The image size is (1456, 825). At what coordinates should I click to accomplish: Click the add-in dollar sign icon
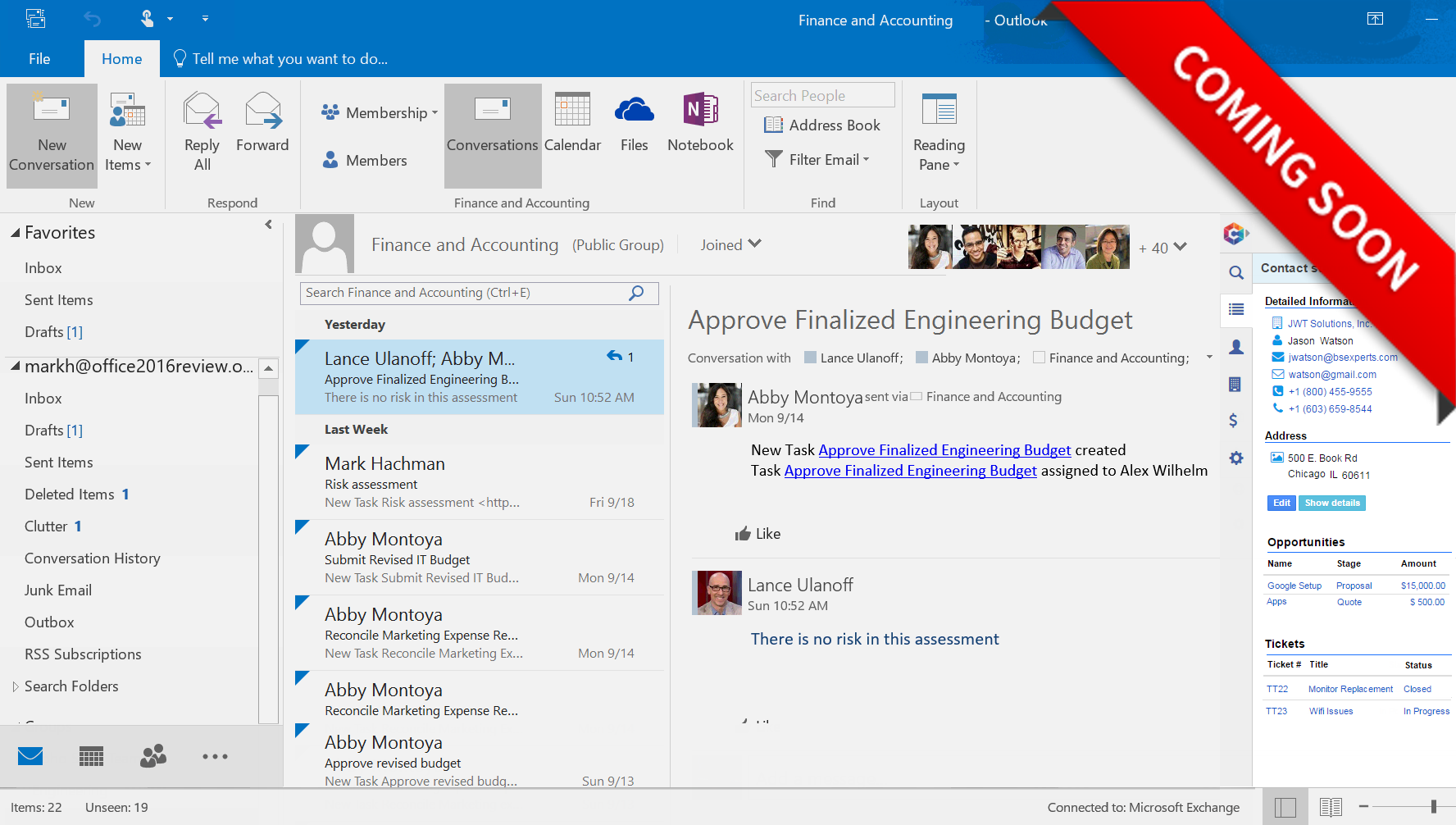click(1234, 421)
